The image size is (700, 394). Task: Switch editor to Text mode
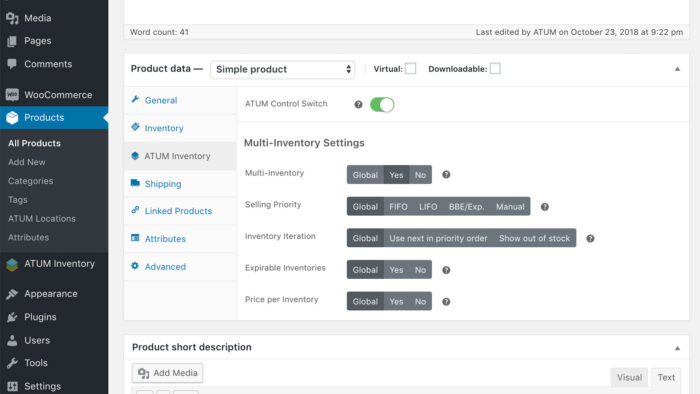[666, 377]
